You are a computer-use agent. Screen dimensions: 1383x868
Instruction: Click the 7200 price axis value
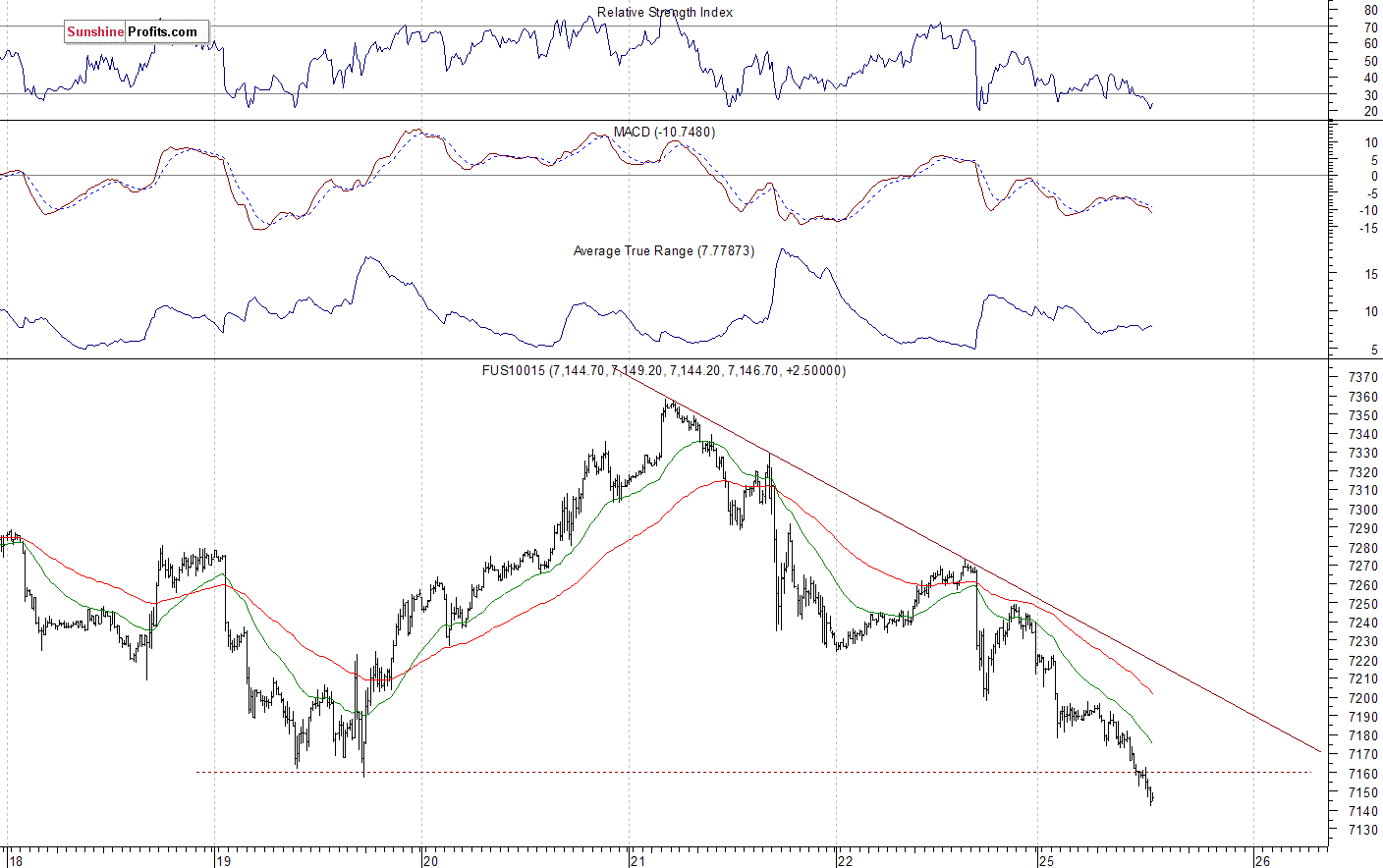tap(1362, 698)
